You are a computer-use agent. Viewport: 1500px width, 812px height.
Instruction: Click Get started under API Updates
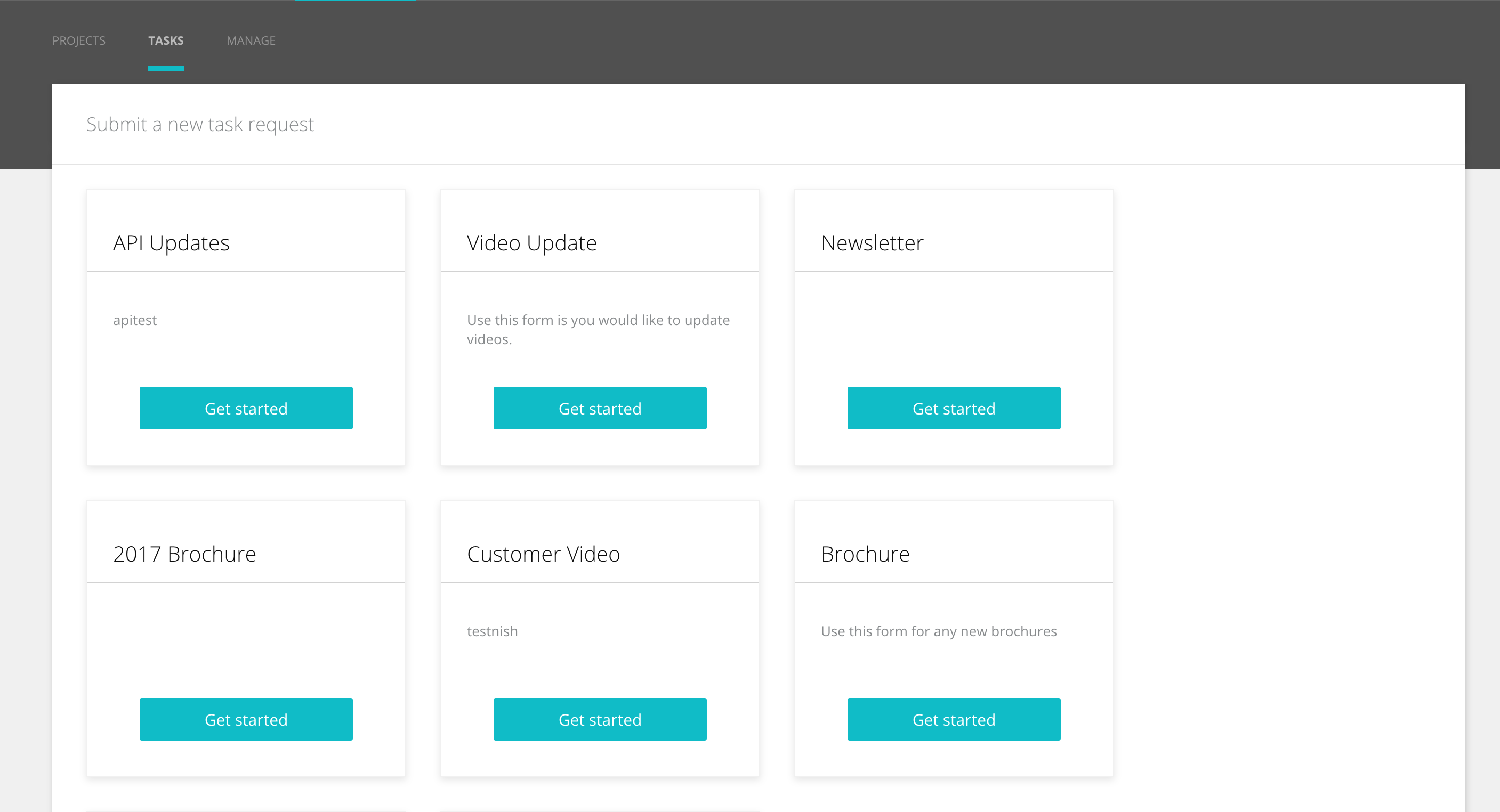pos(246,408)
